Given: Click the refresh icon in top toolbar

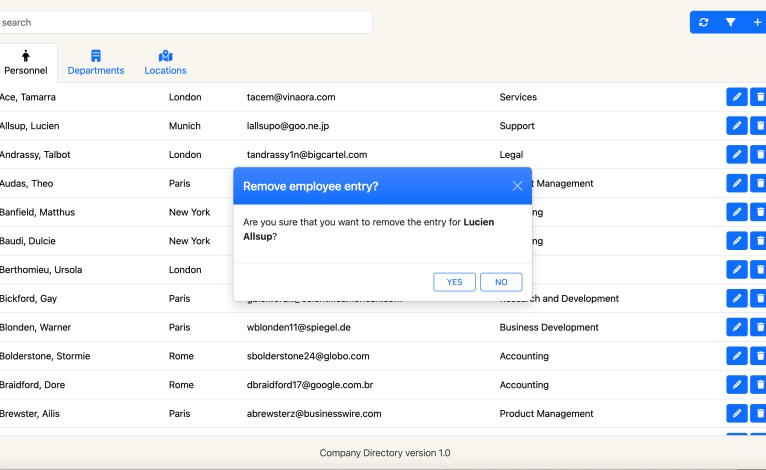Looking at the screenshot, I should click(704, 22).
